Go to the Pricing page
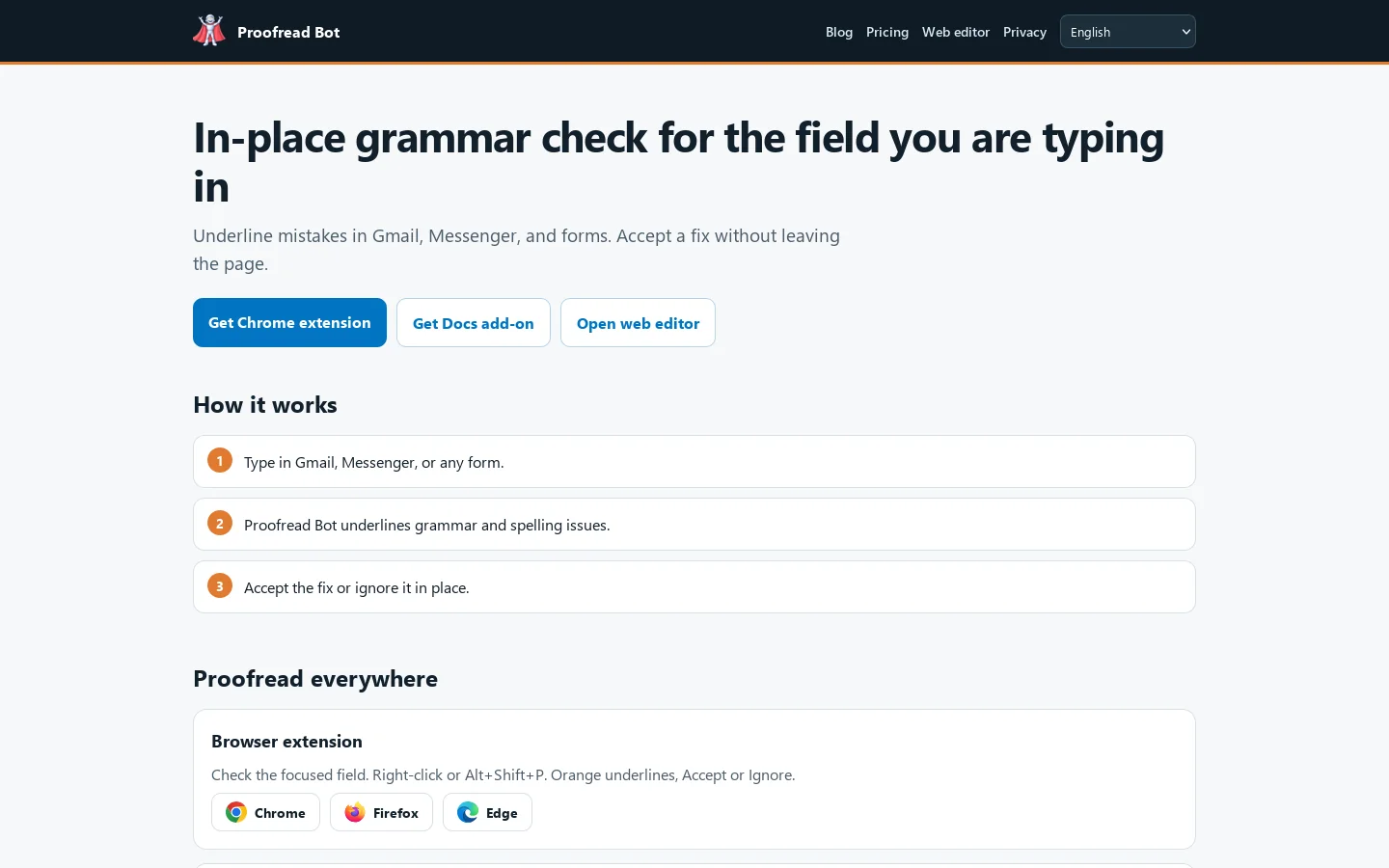Viewport: 1389px width, 868px height. coord(887,32)
